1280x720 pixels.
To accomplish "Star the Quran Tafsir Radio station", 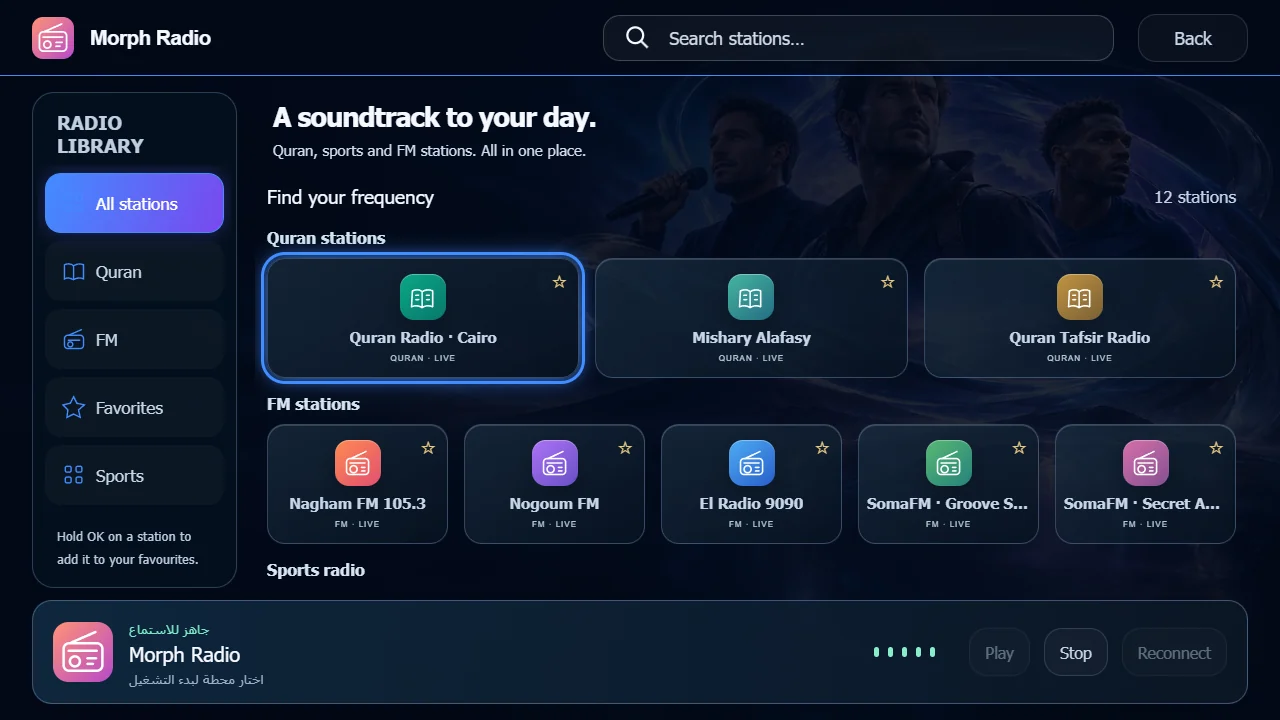I will 1216,282.
